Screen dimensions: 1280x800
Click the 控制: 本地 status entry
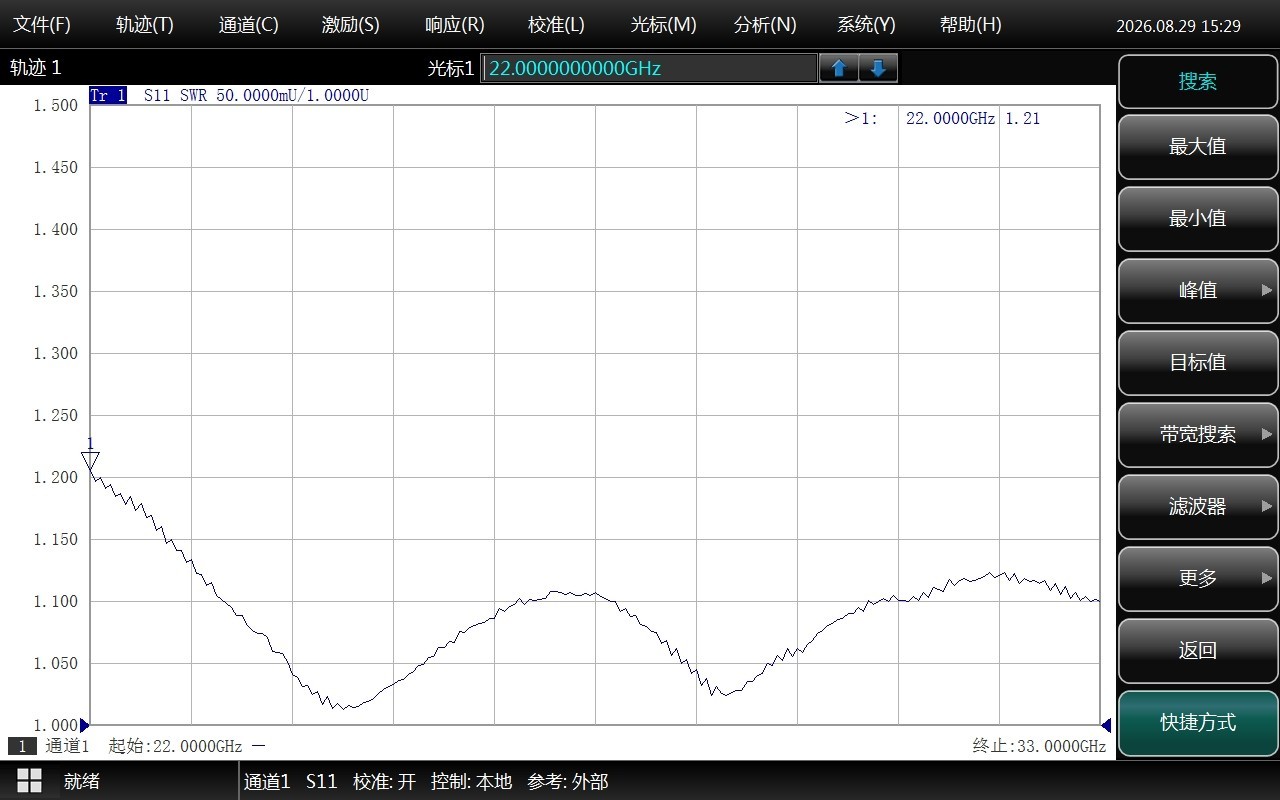tap(471, 782)
